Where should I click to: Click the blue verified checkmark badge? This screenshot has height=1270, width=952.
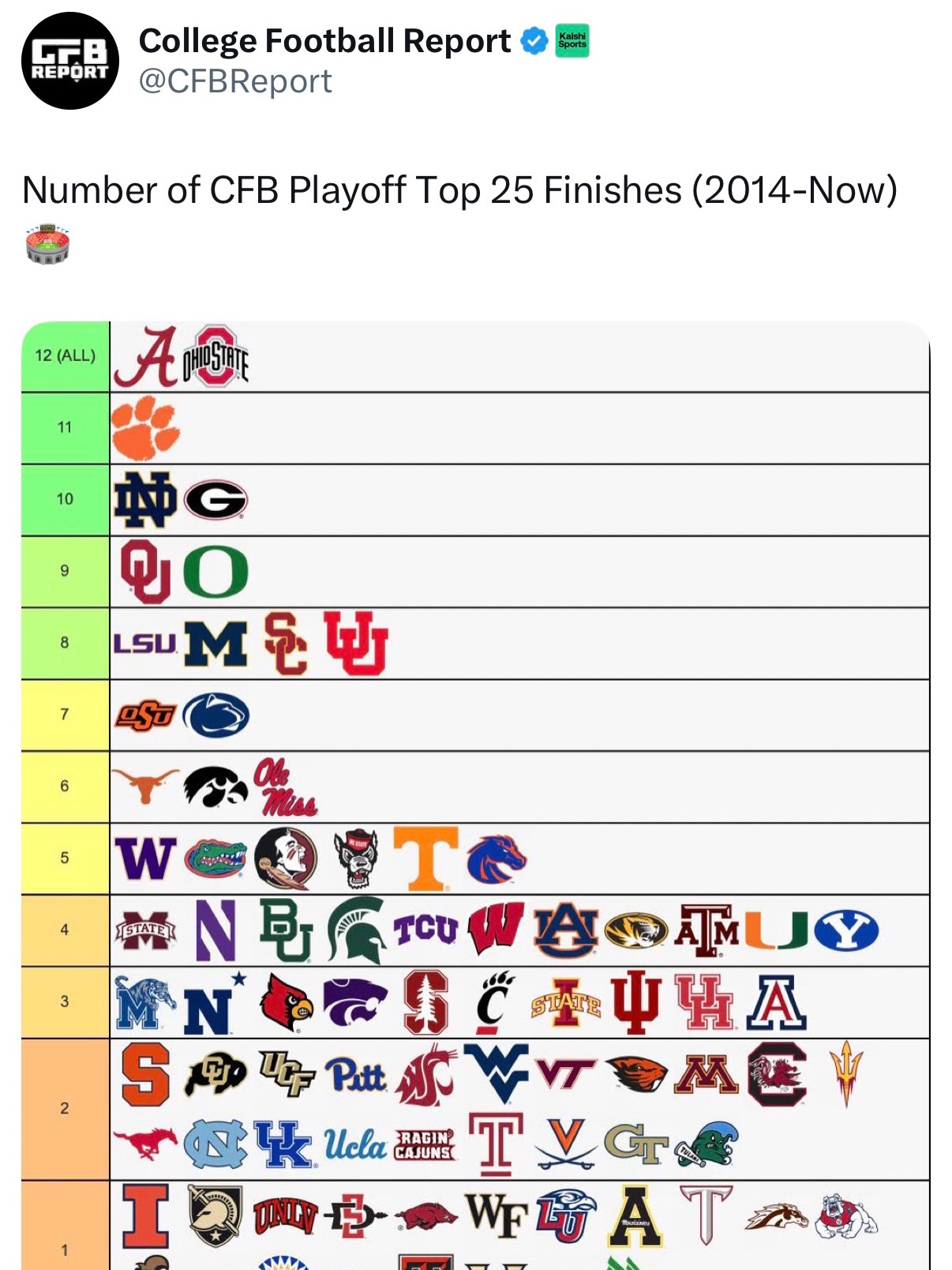[x=534, y=41]
